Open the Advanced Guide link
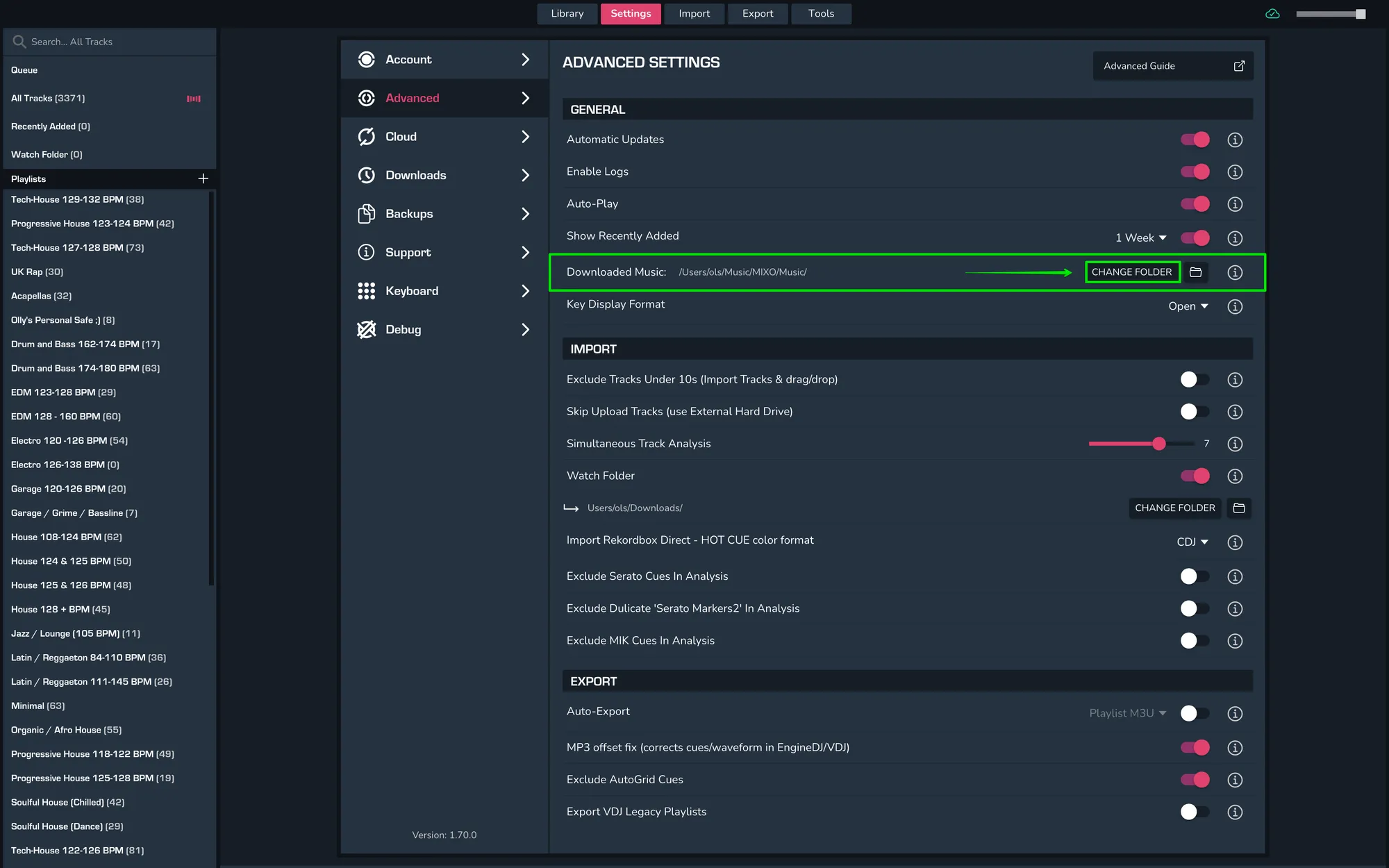The height and width of the screenshot is (868, 1389). coord(1172,66)
